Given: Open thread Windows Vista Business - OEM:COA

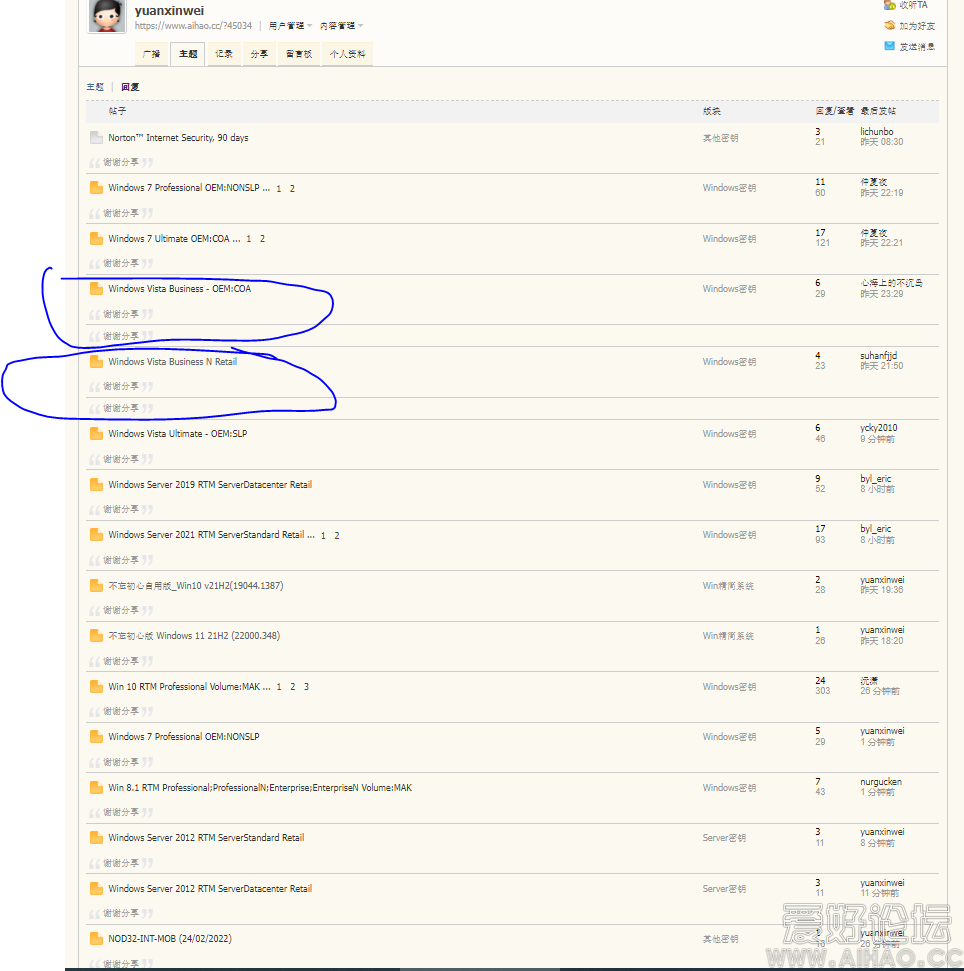Looking at the screenshot, I should point(179,289).
